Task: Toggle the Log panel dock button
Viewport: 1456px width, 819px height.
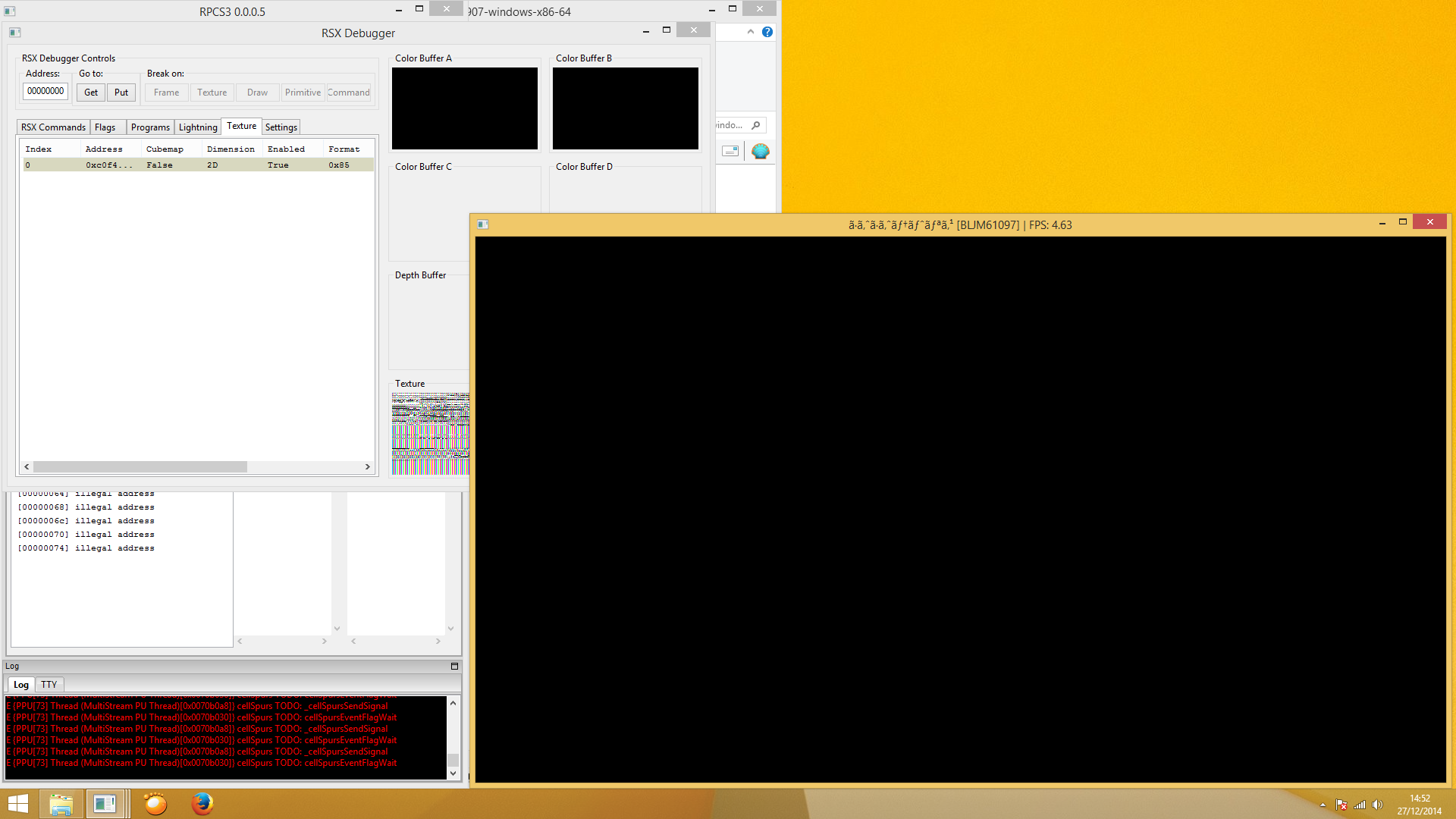Action: 454,666
